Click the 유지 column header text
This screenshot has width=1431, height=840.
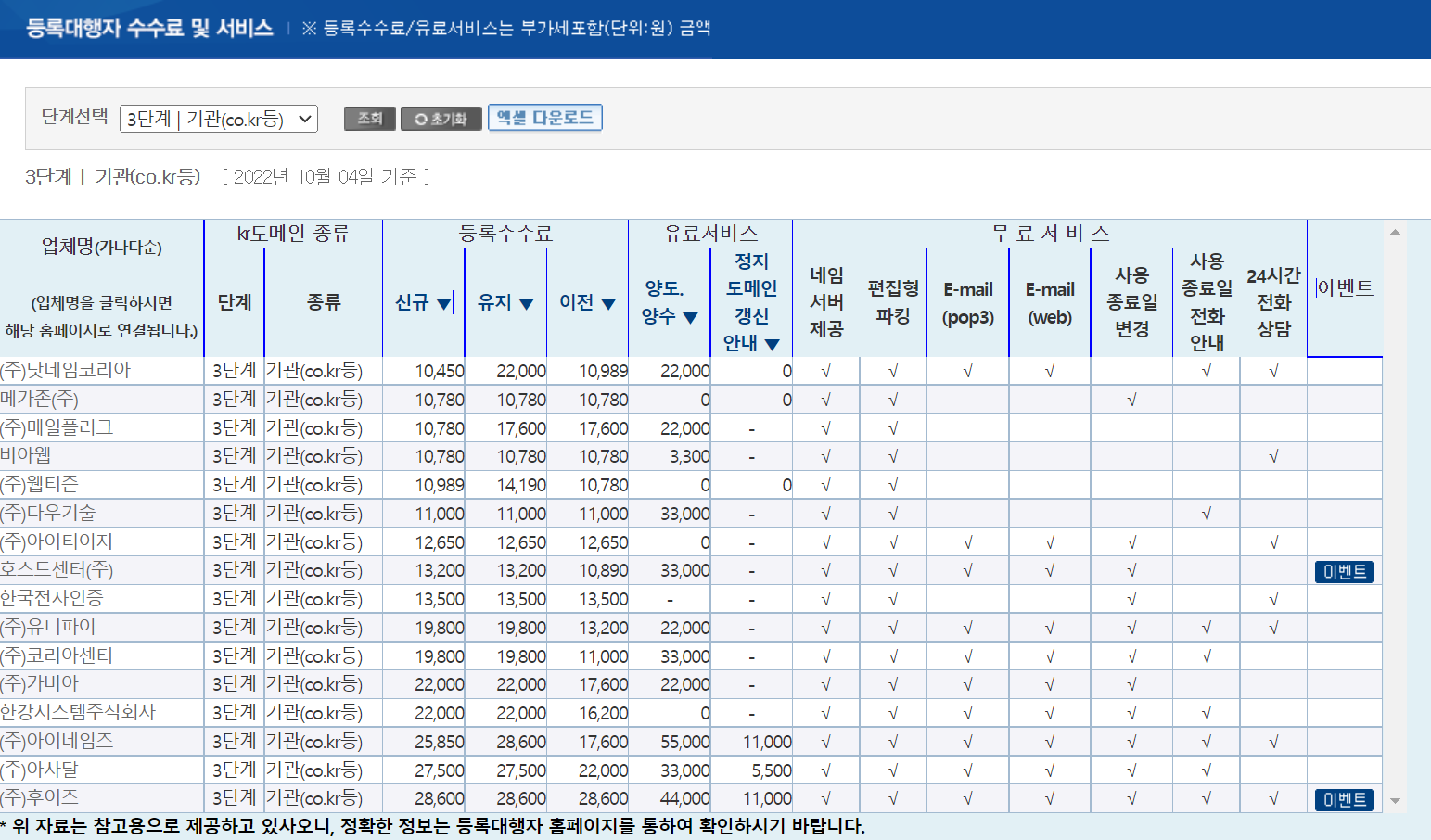tap(494, 302)
